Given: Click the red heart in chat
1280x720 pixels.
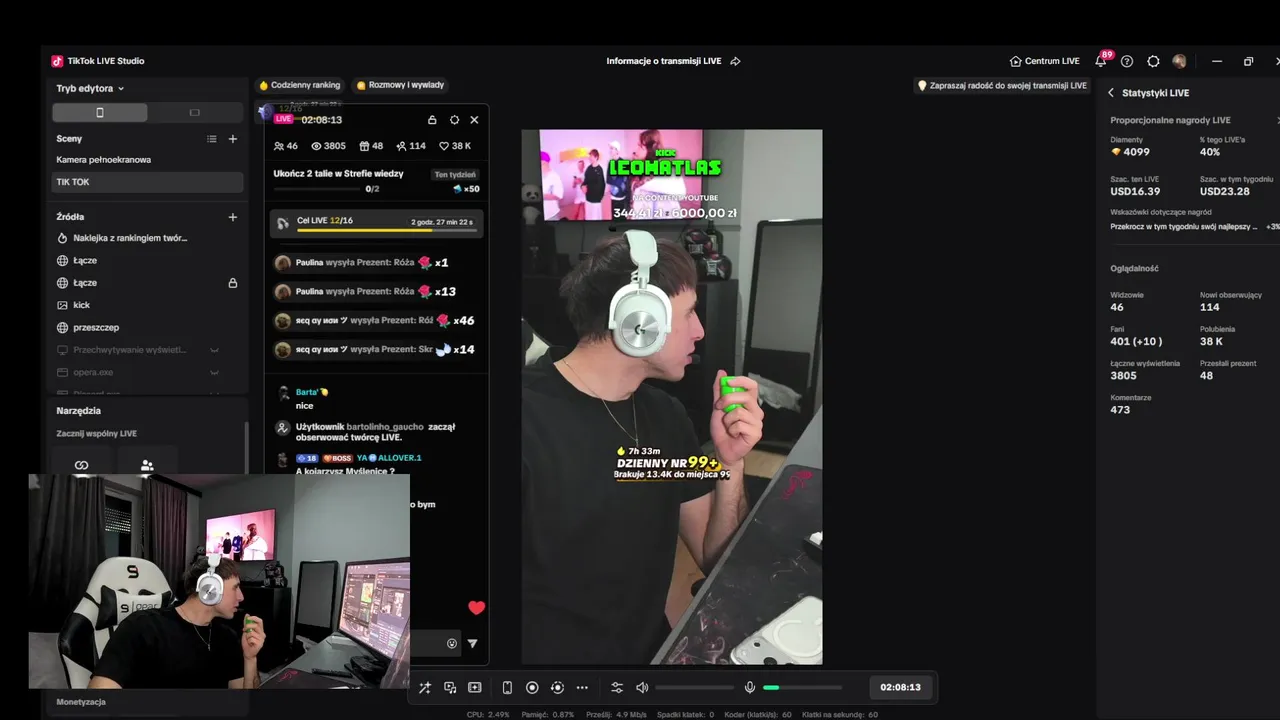Looking at the screenshot, I should point(476,608).
